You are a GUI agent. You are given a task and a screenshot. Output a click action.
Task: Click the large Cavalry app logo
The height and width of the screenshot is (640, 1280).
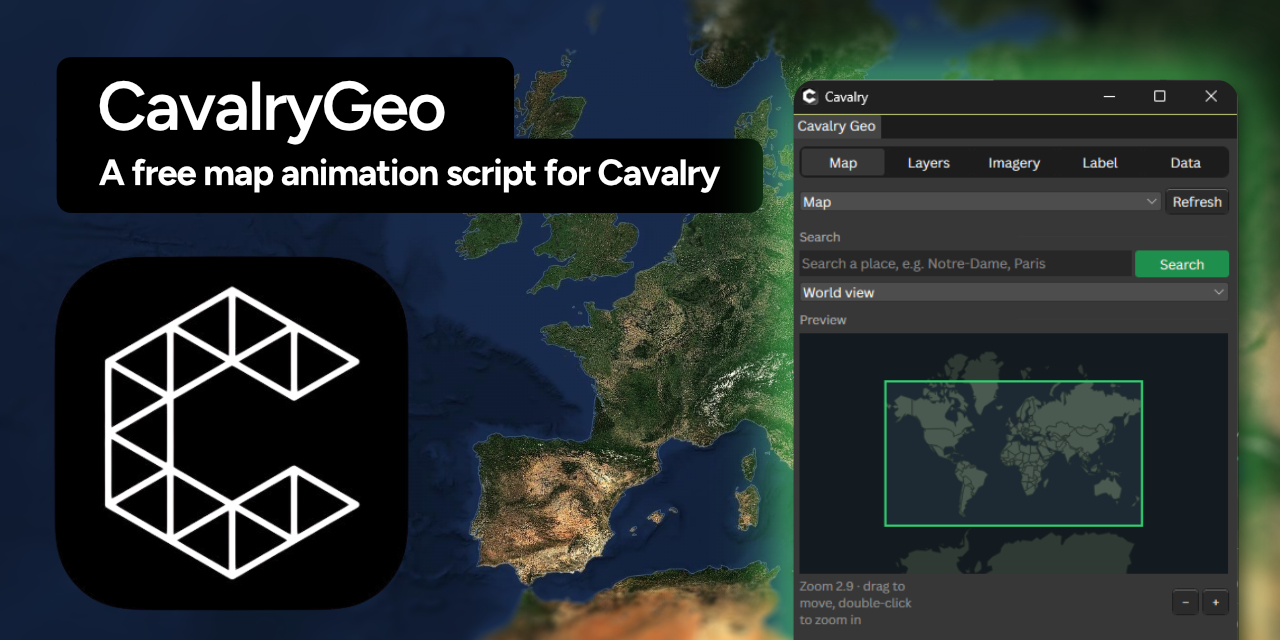231,433
